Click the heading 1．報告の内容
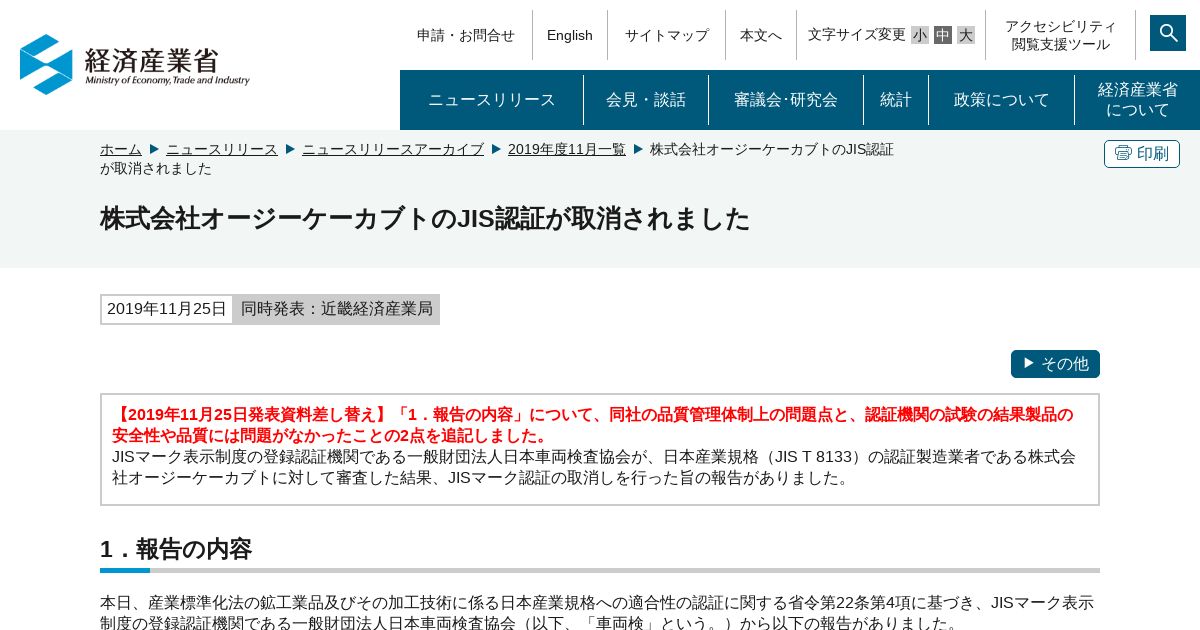Image resolution: width=1200 pixels, height=630 pixels. (x=176, y=549)
